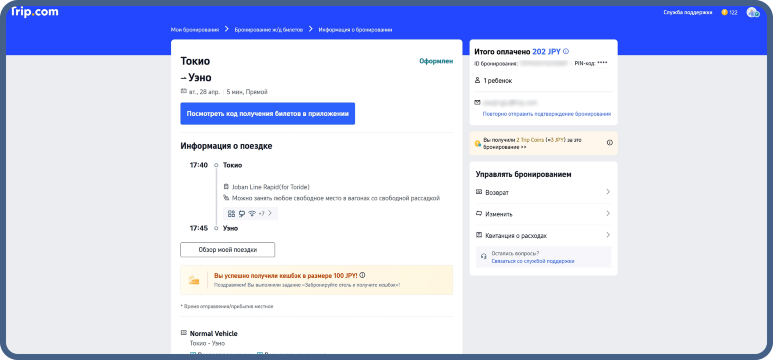This screenshot has width=773, height=360.
Task: Click the speech-bubble amenity icon
Action: pyautogui.click(x=242, y=214)
